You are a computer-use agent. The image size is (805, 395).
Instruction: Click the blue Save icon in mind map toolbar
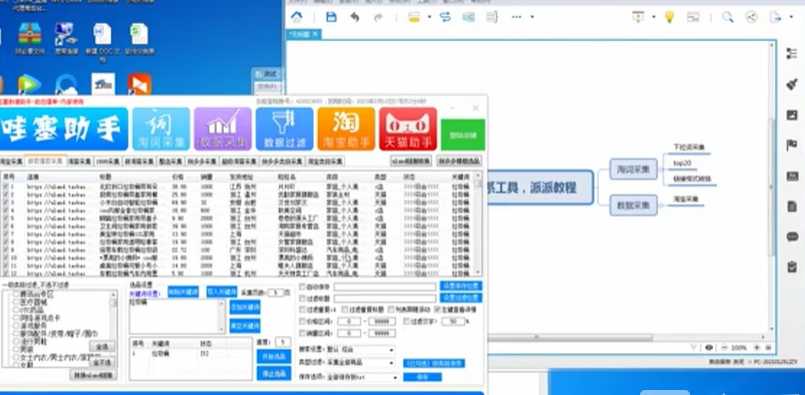pyautogui.click(x=331, y=17)
